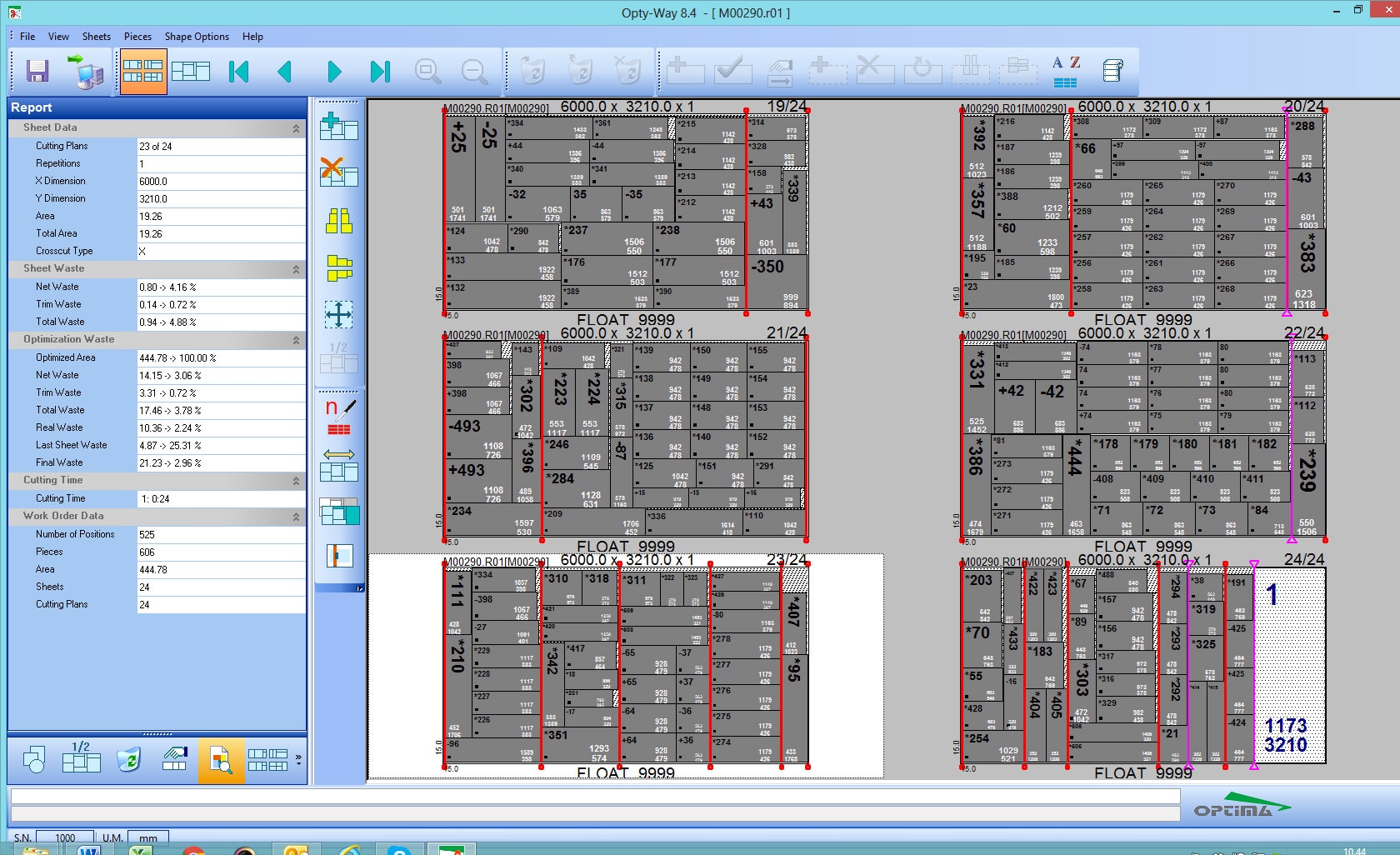Select the sheet 24/24 layout thumbnail

(x=1142, y=665)
